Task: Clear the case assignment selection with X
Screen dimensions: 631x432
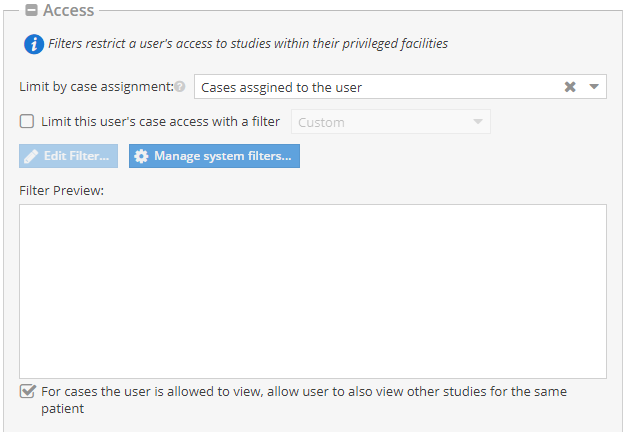Action: 570,87
